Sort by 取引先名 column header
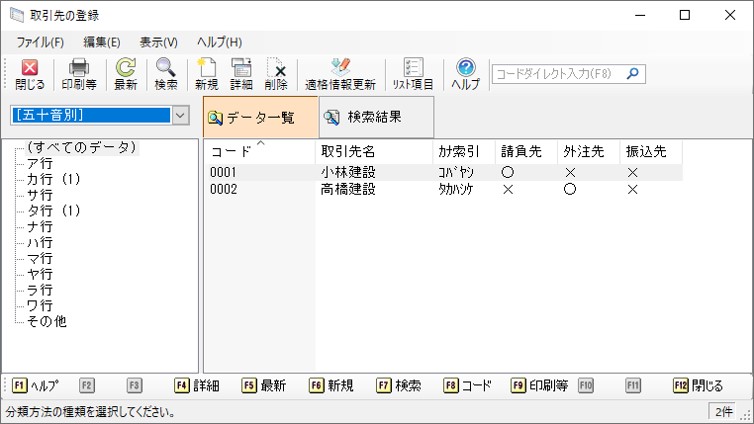Screen dimensions: 754x424 (x=374, y=151)
